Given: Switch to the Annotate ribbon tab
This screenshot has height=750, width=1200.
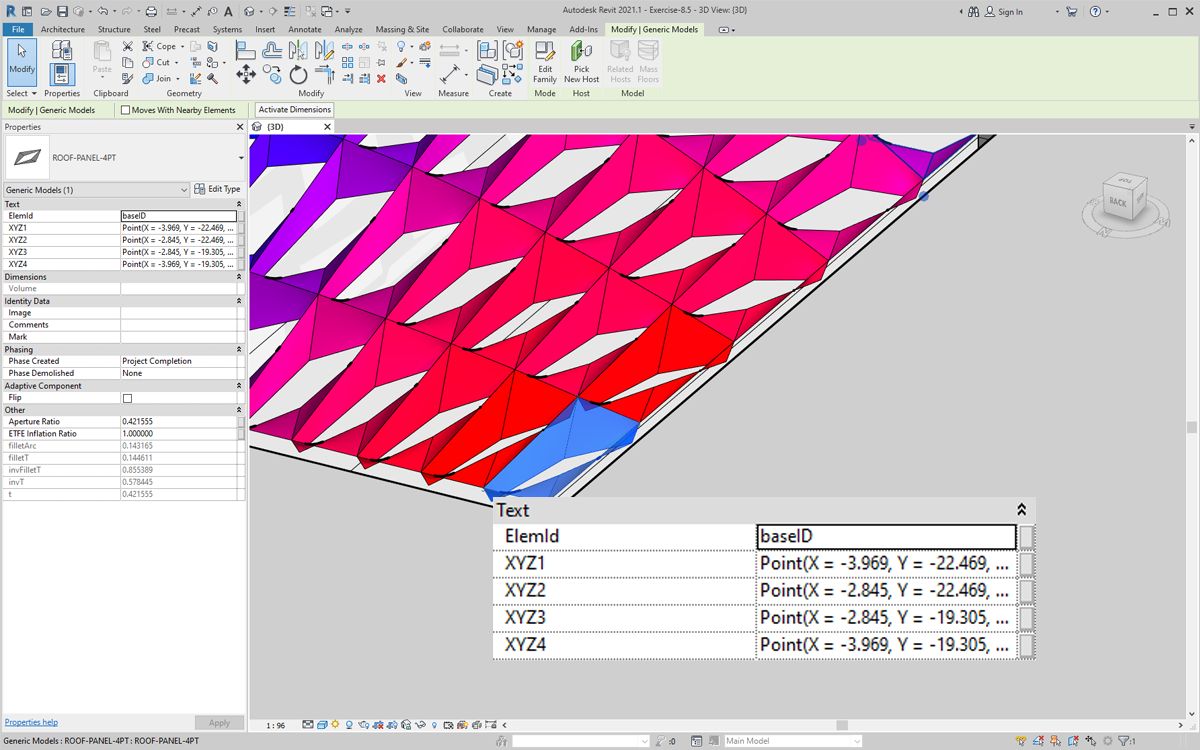Looking at the screenshot, I should [305, 30].
